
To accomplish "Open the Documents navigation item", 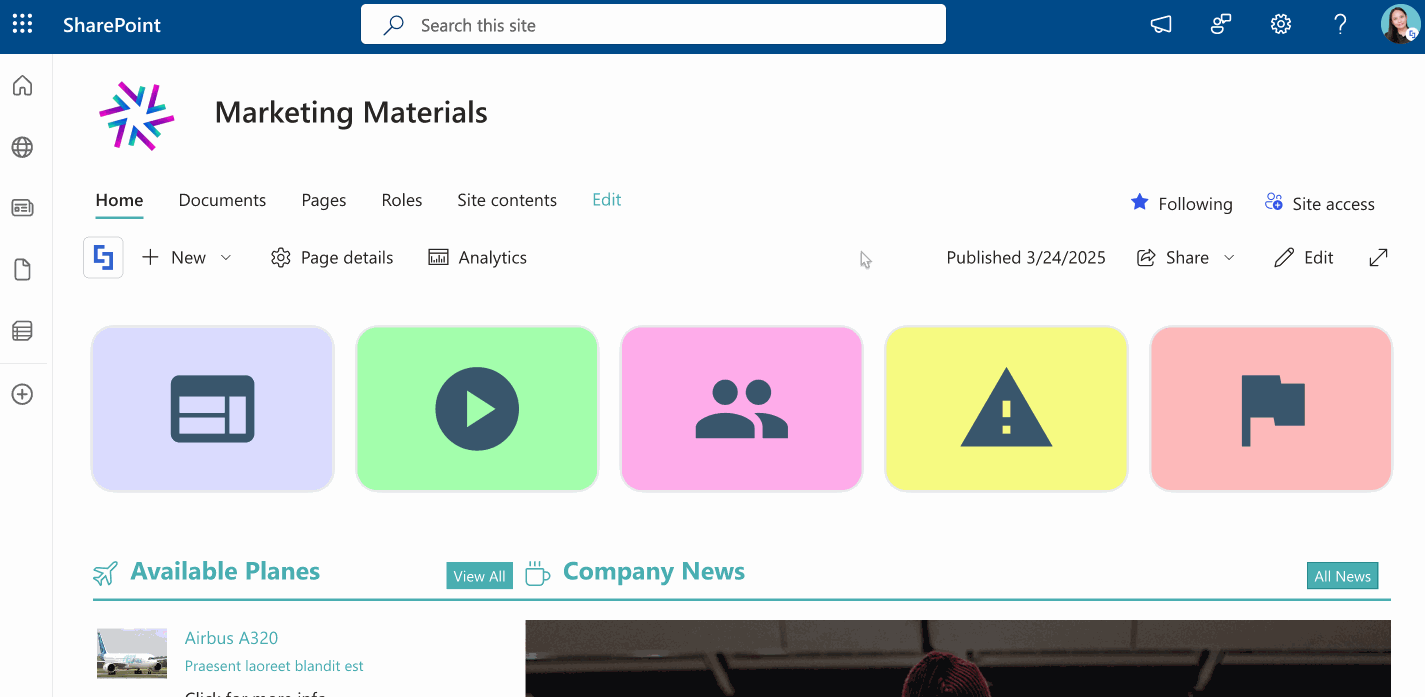I will [222, 200].
